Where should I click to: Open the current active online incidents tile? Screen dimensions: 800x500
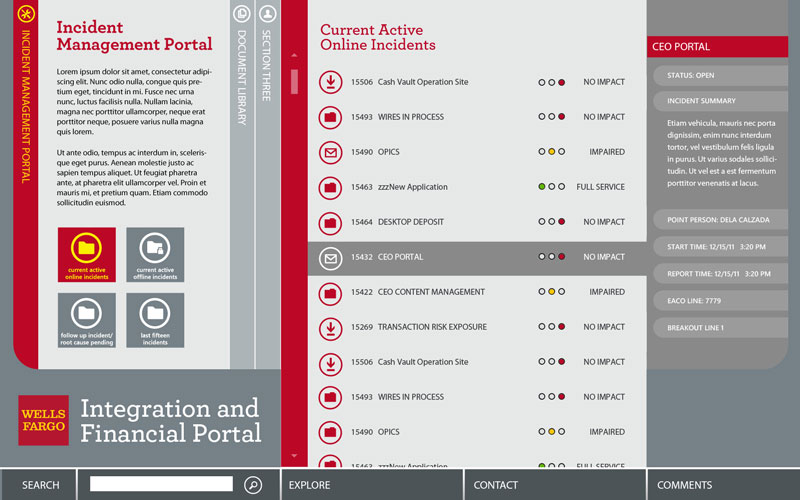(x=87, y=255)
